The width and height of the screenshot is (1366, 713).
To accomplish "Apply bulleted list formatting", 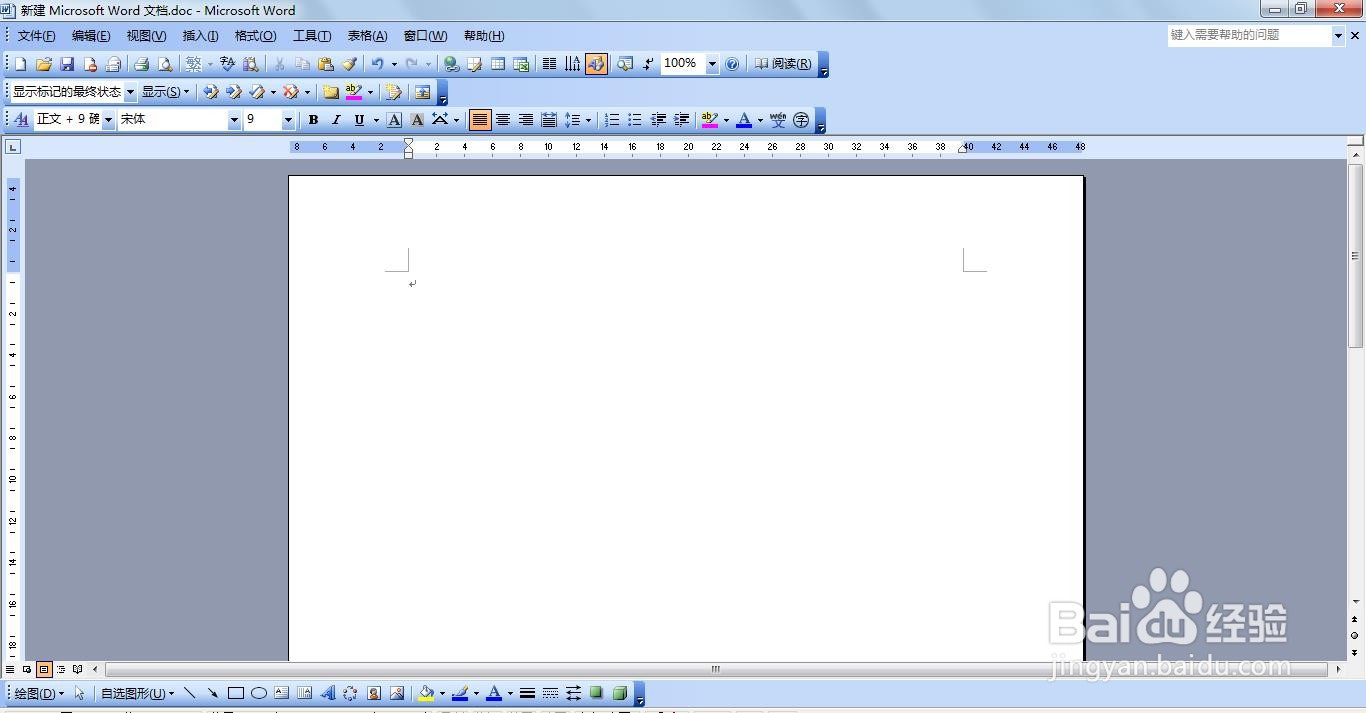I will click(x=635, y=120).
